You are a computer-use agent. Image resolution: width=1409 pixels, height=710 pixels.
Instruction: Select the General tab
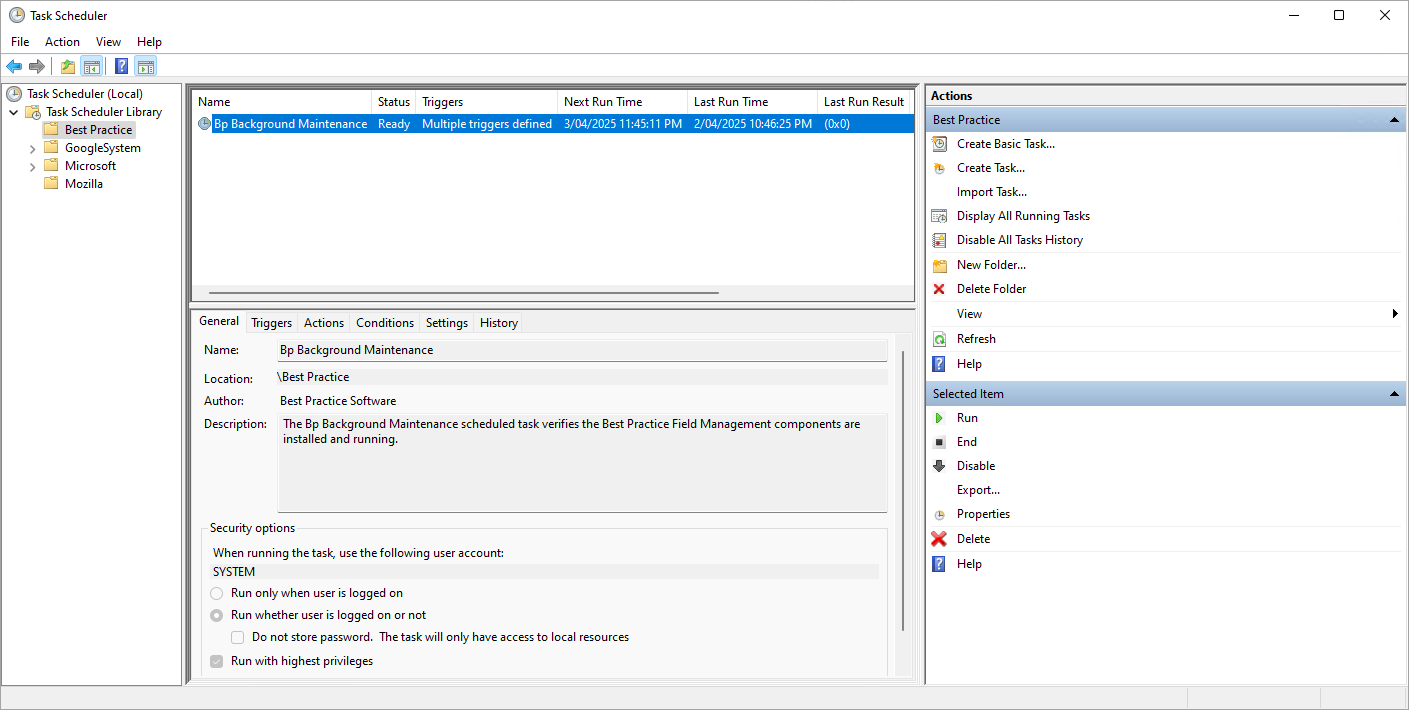click(x=219, y=321)
